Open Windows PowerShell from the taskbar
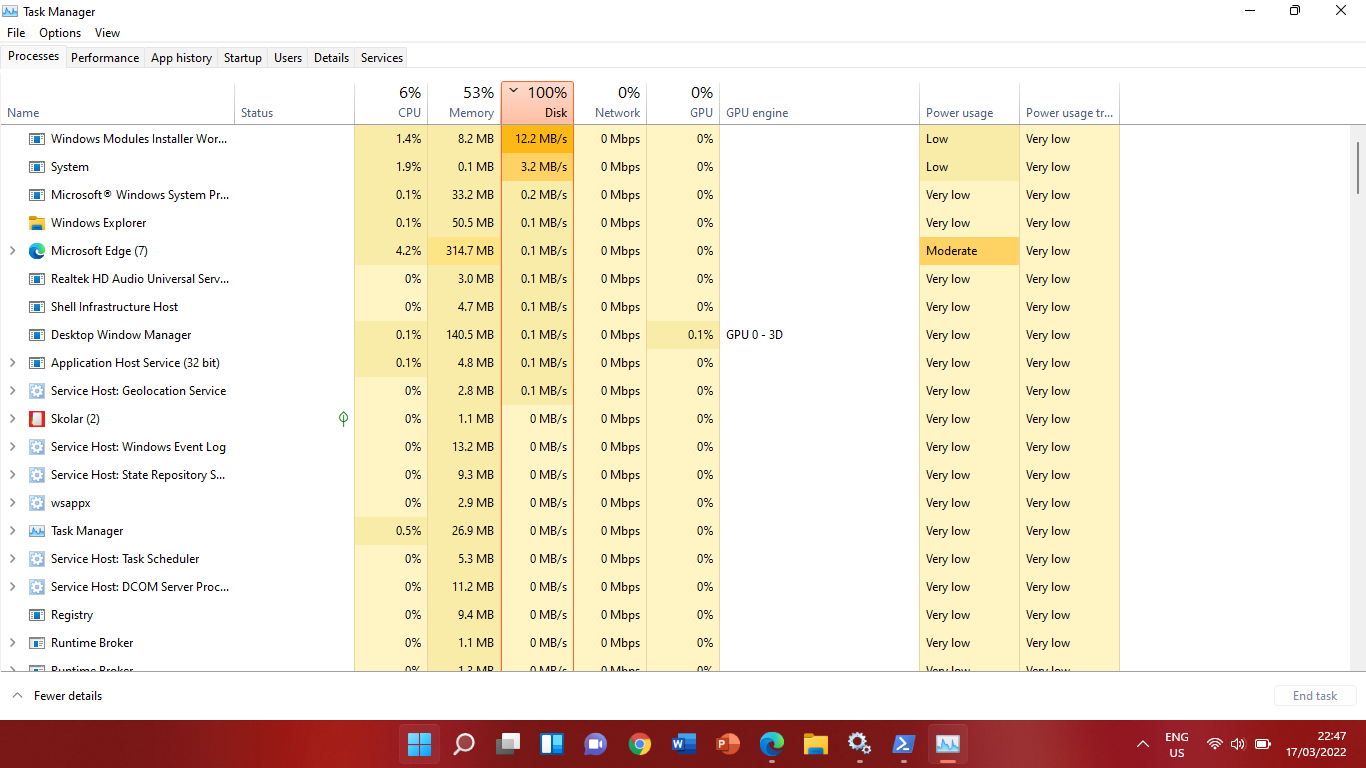This screenshot has height=768, width=1366. pyautogui.click(x=903, y=744)
